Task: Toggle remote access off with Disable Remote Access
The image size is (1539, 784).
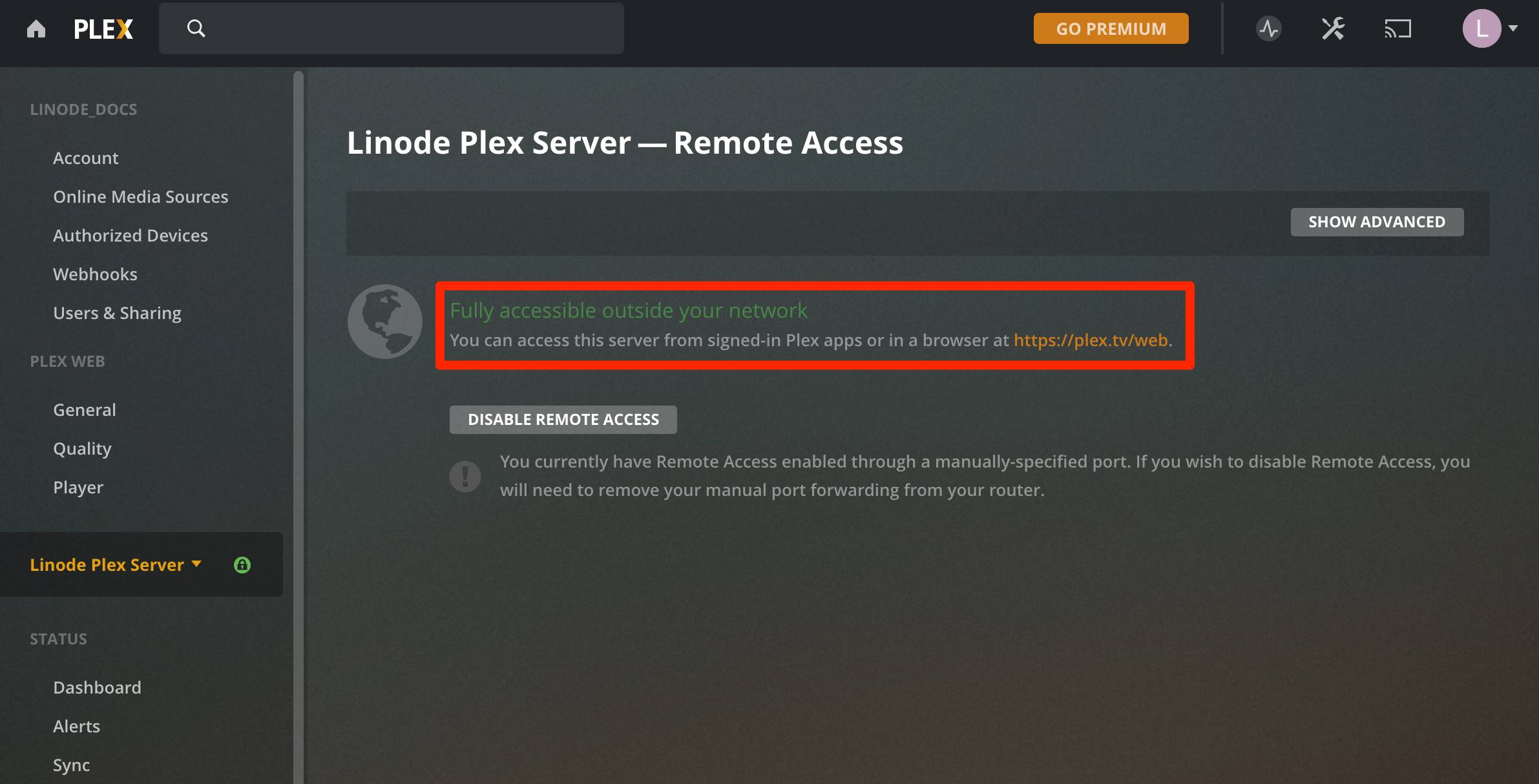Action: [562, 419]
